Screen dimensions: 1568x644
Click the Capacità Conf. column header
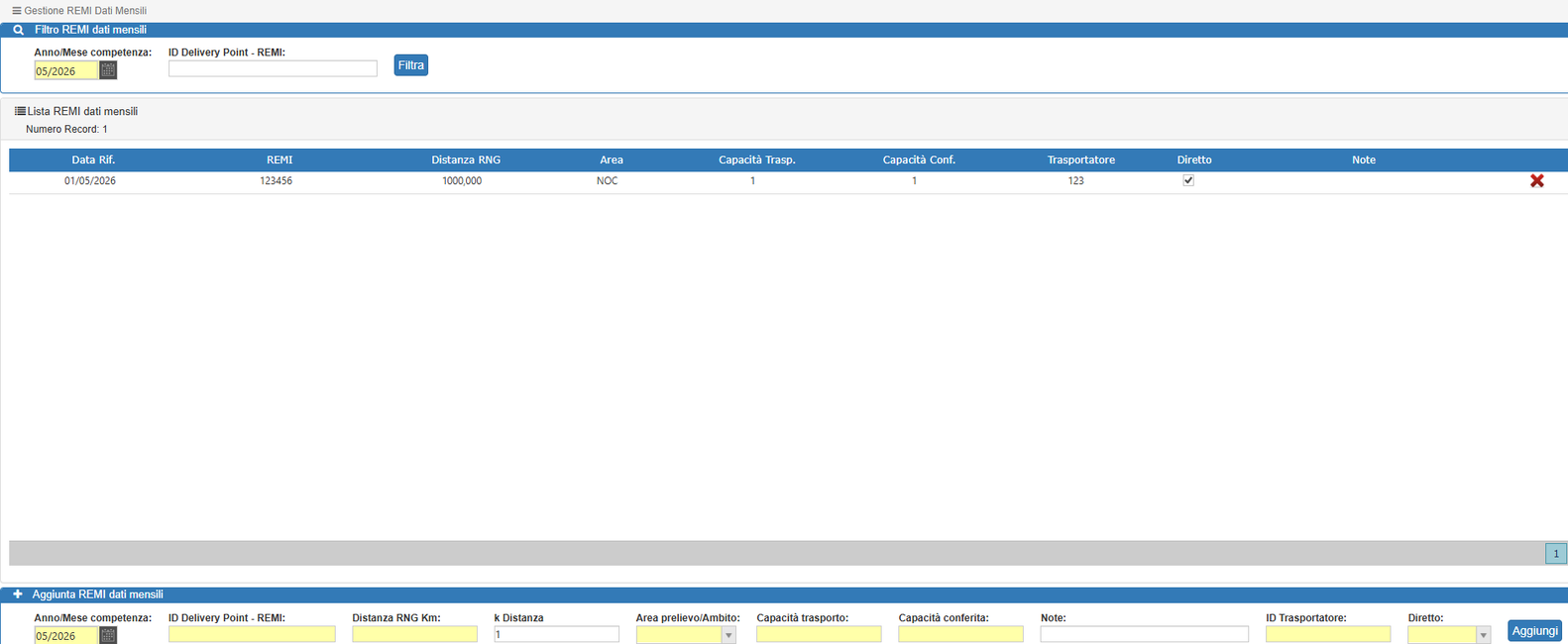click(919, 160)
